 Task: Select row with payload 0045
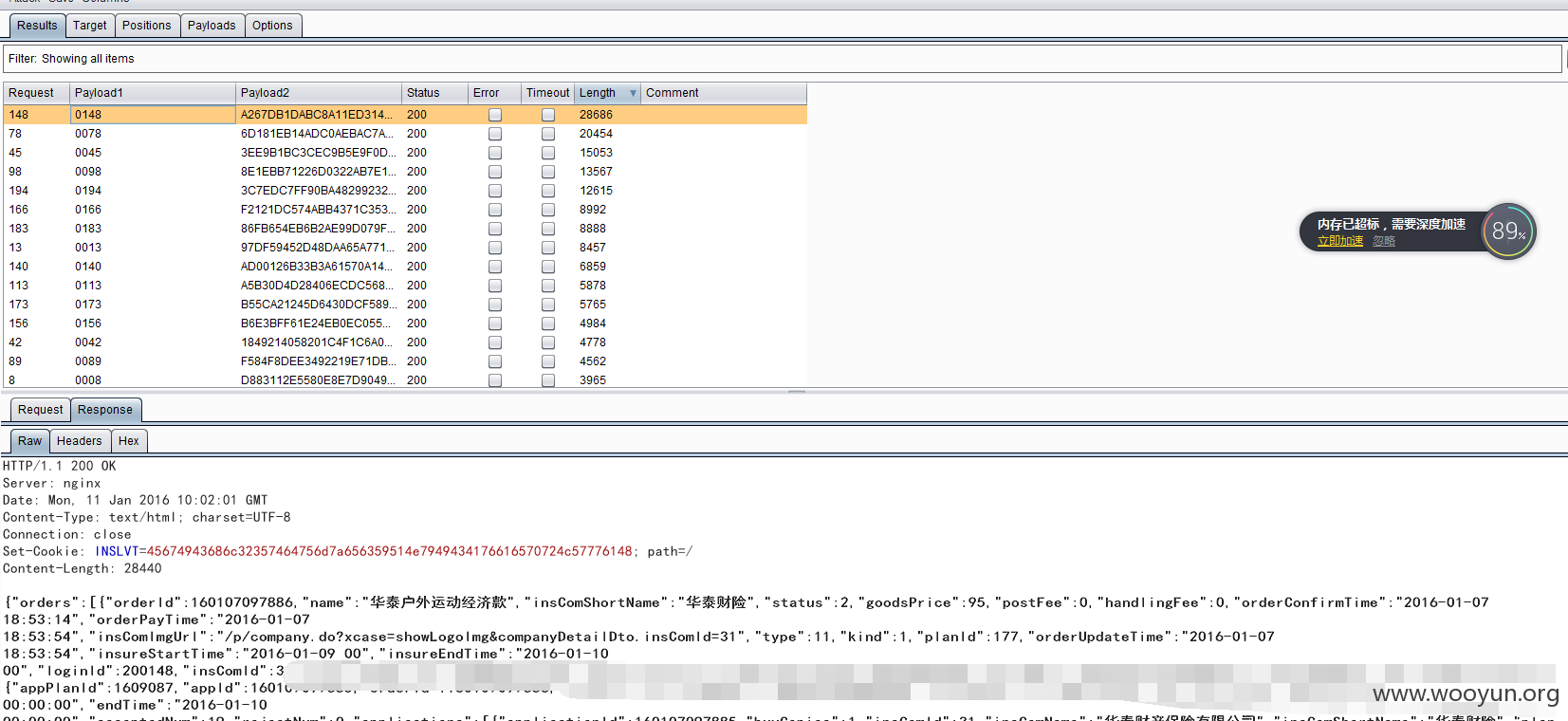(x=405, y=153)
